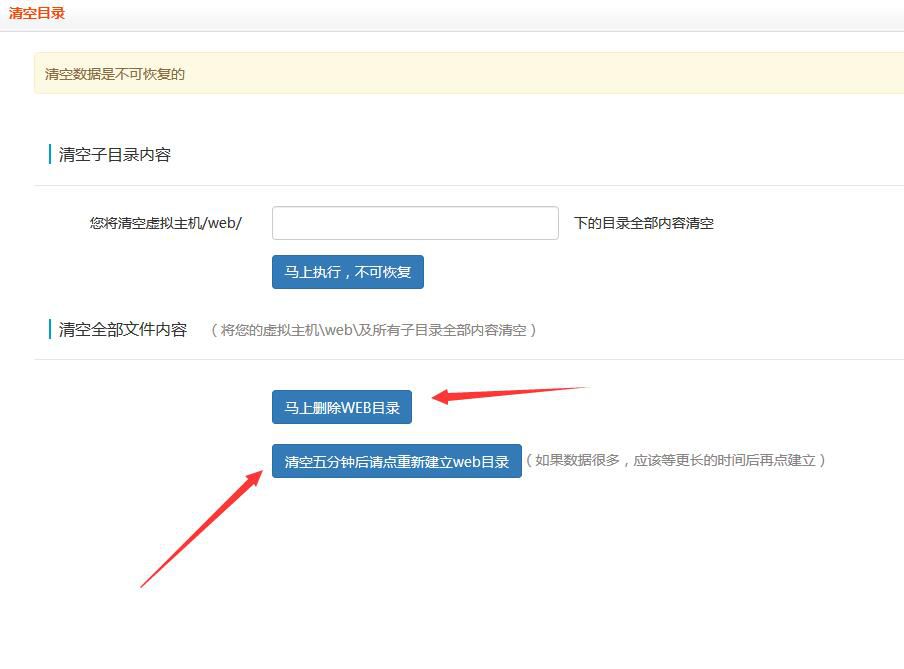Click the 下的目录全部内容清空 text after the input

pos(644,223)
